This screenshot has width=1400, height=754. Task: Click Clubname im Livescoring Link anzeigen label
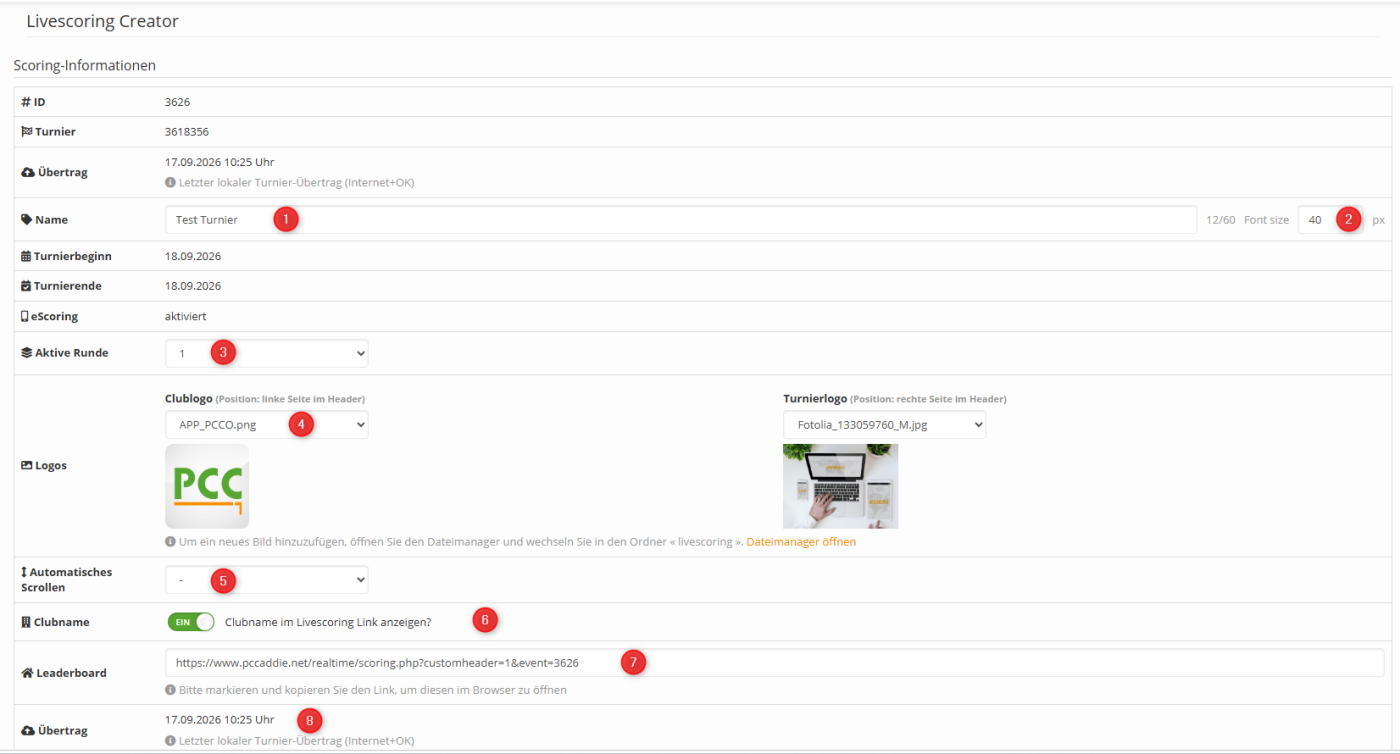point(328,622)
